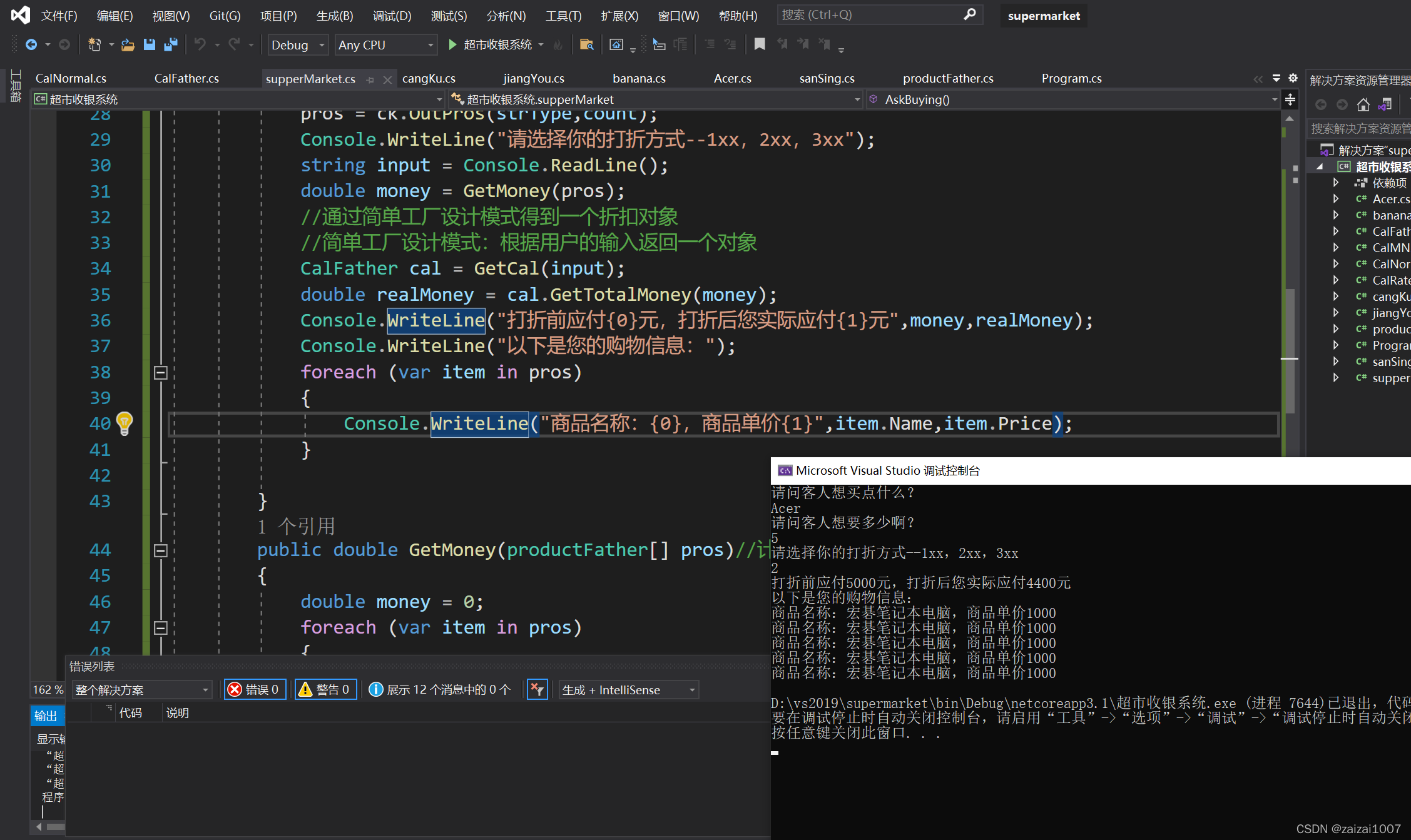Toggle the messages filter in error list
This screenshot has width=1411, height=840.
tap(440, 689)
